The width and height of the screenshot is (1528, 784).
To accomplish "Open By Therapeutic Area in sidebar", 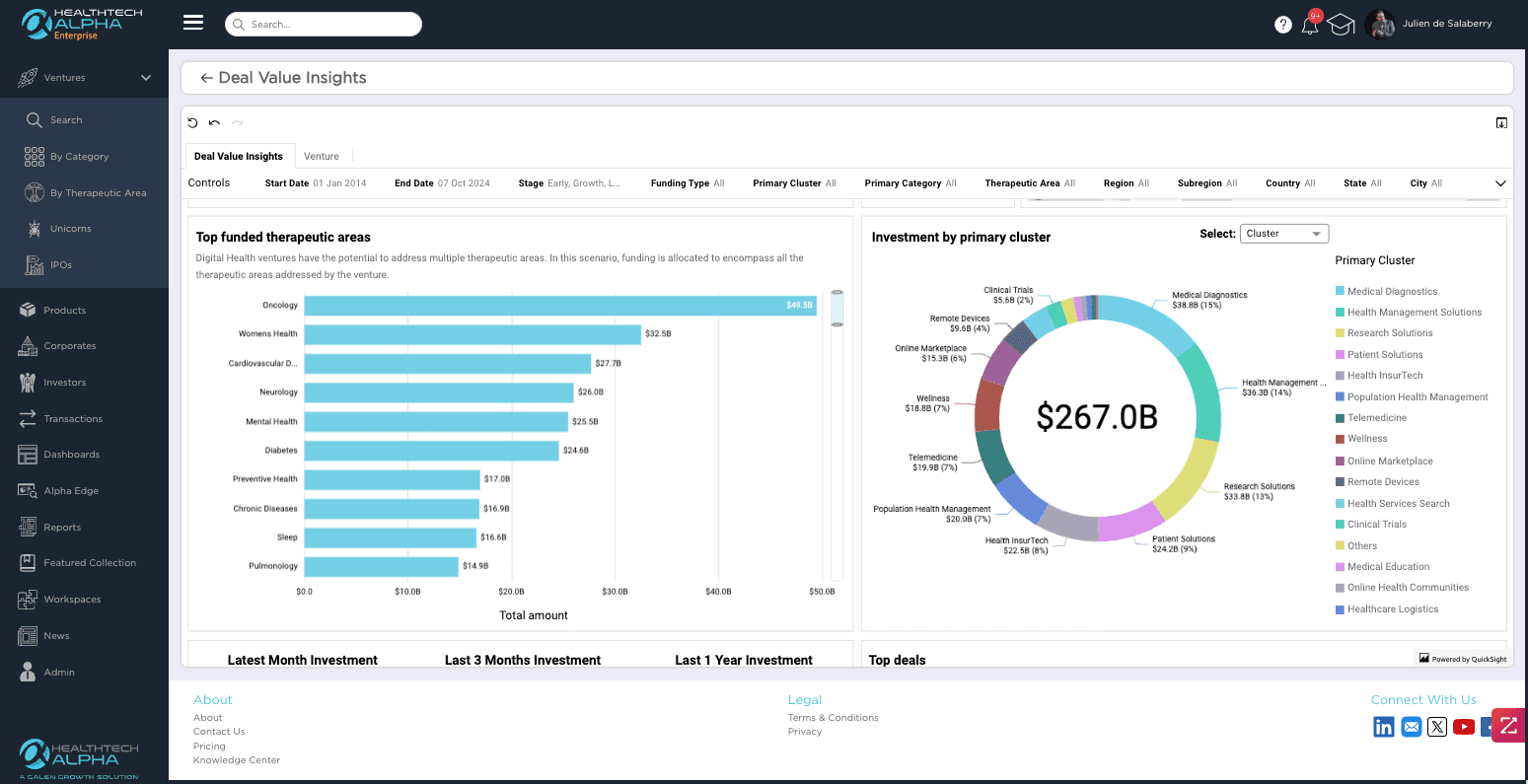I will click(x=84, y=193).
